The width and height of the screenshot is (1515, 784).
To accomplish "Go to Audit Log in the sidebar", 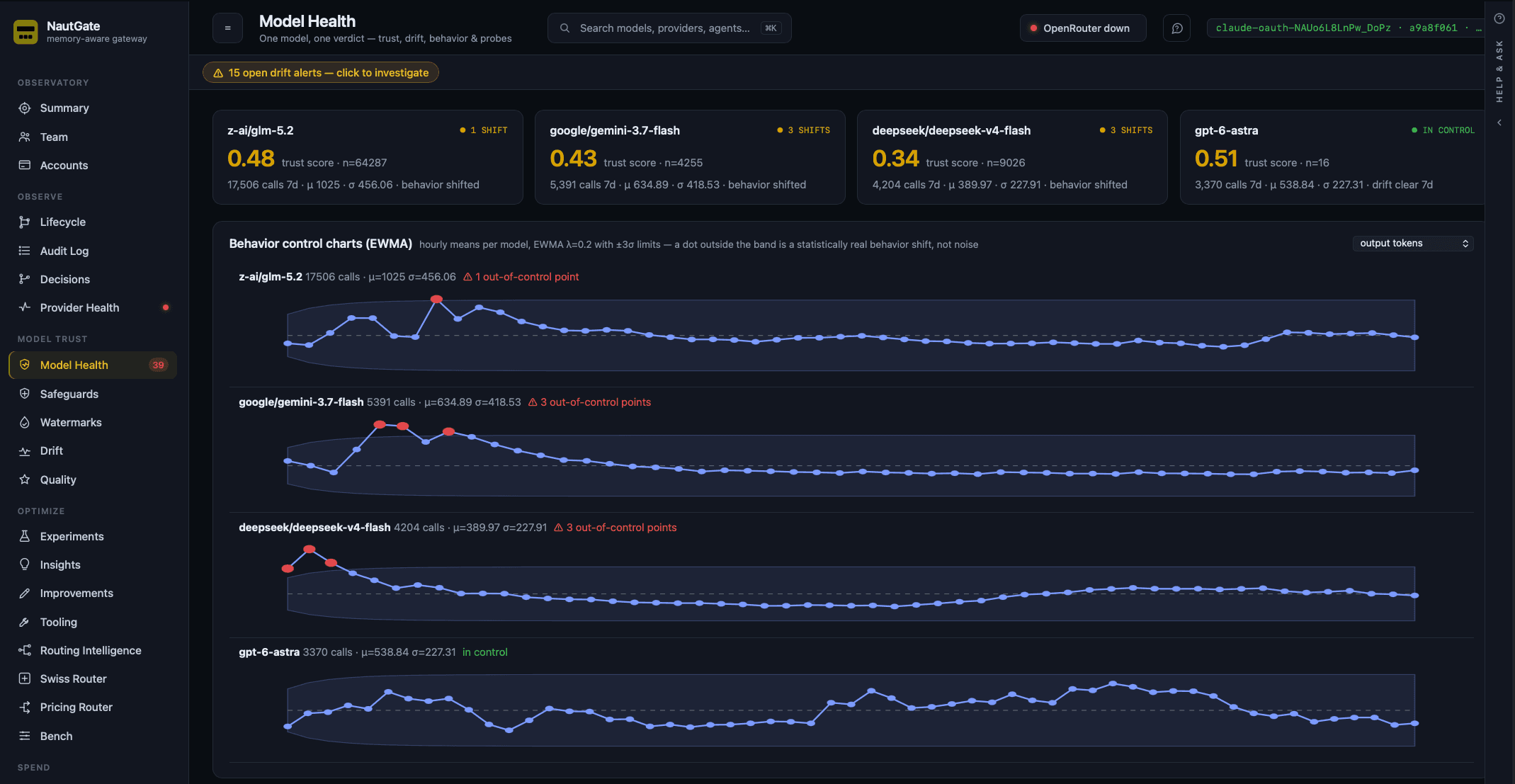I will (x=93, y=251).
